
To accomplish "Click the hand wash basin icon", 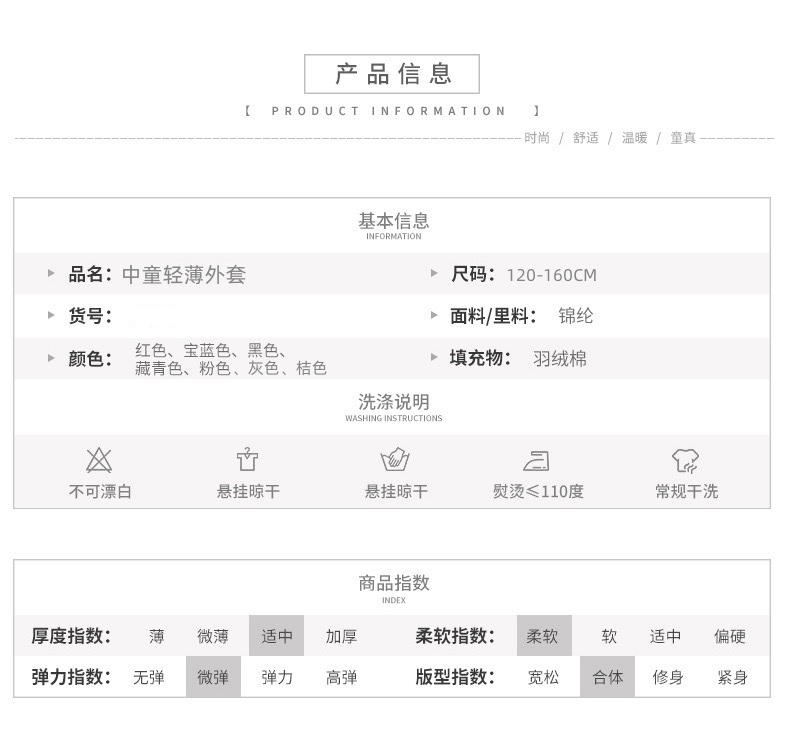I will (395, 459).
